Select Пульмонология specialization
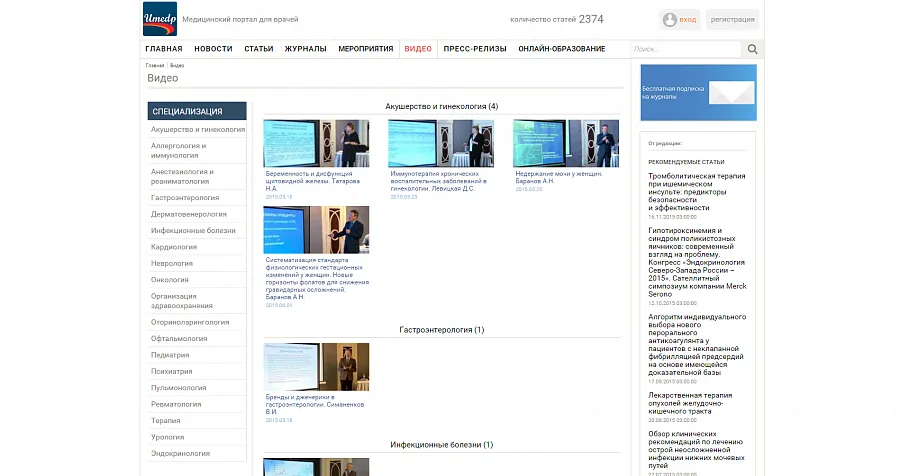This screenshot has width=900, height=476. pyautogui.click(x=179, y=388)
